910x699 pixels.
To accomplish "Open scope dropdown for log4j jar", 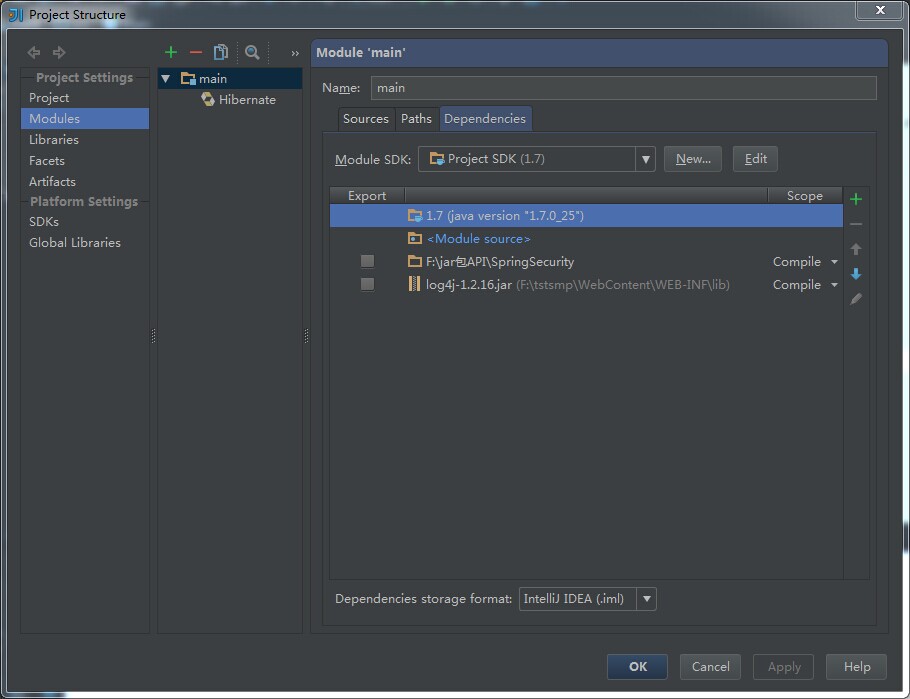I will (x=835, y=284).
